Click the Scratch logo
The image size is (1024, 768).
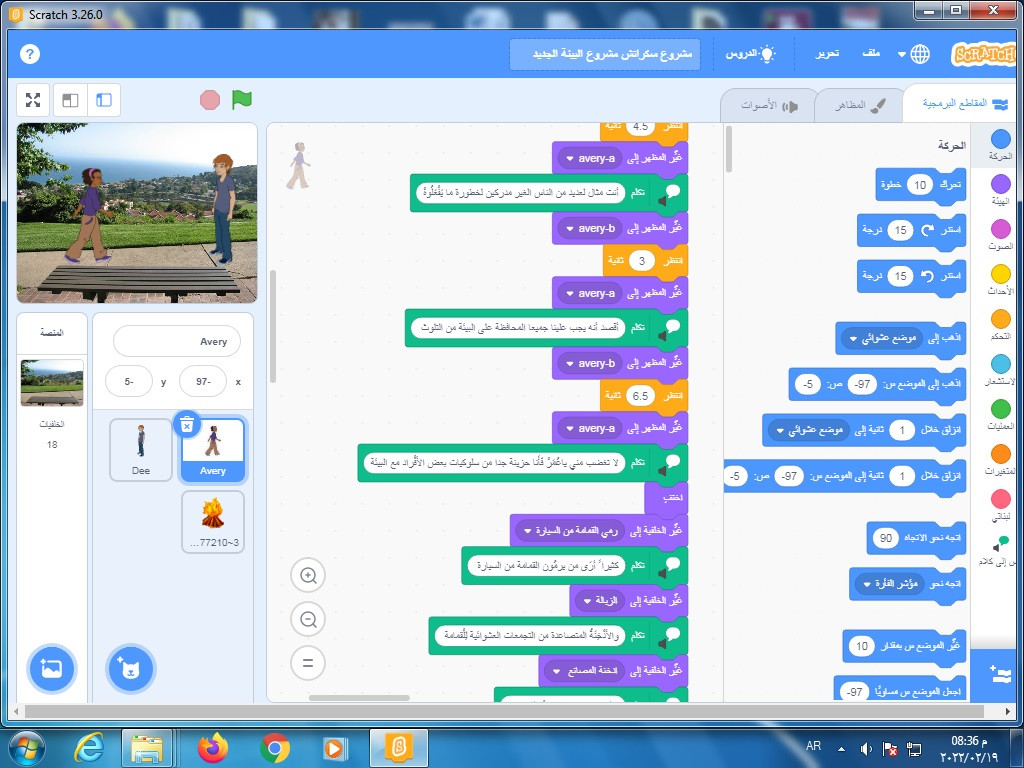pyautogui.click(x=986, y=54)
